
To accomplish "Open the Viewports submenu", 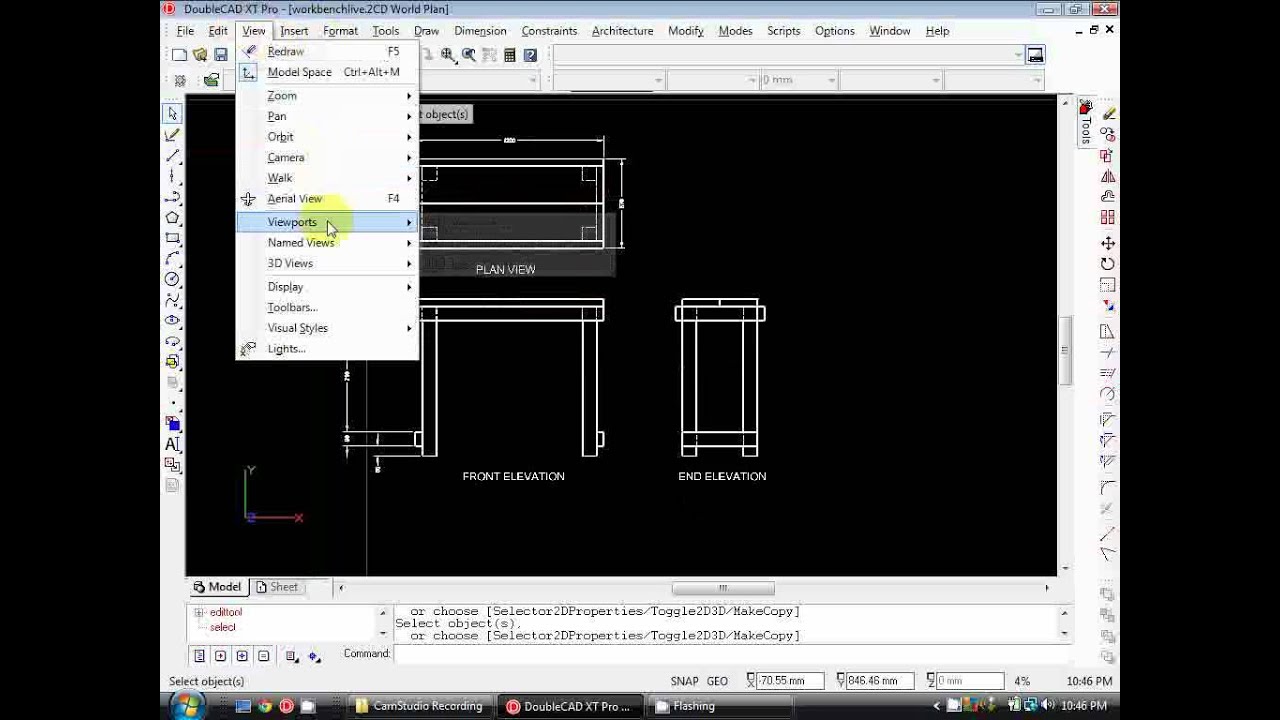I will tap(327, 222).
